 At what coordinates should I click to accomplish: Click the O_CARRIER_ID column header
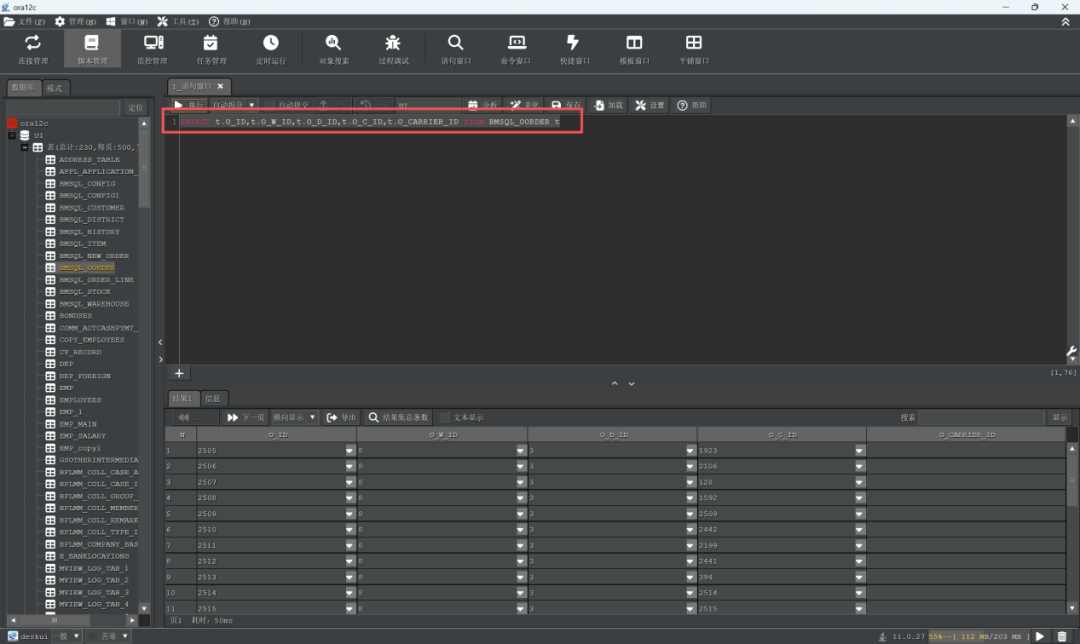point(966,435)
